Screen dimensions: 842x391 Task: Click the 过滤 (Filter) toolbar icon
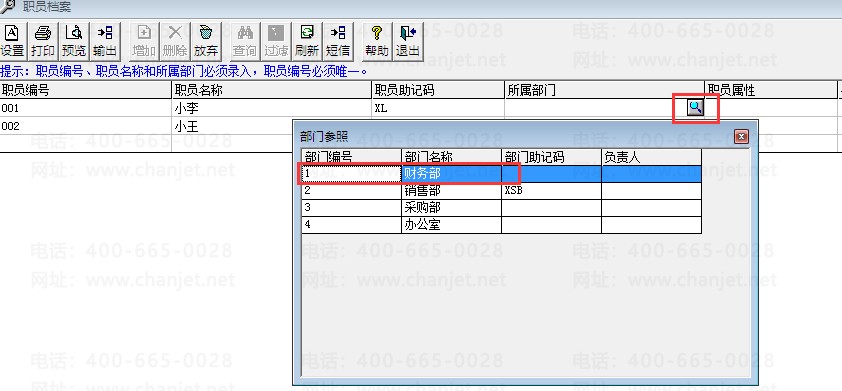click(x=276, y=41)
